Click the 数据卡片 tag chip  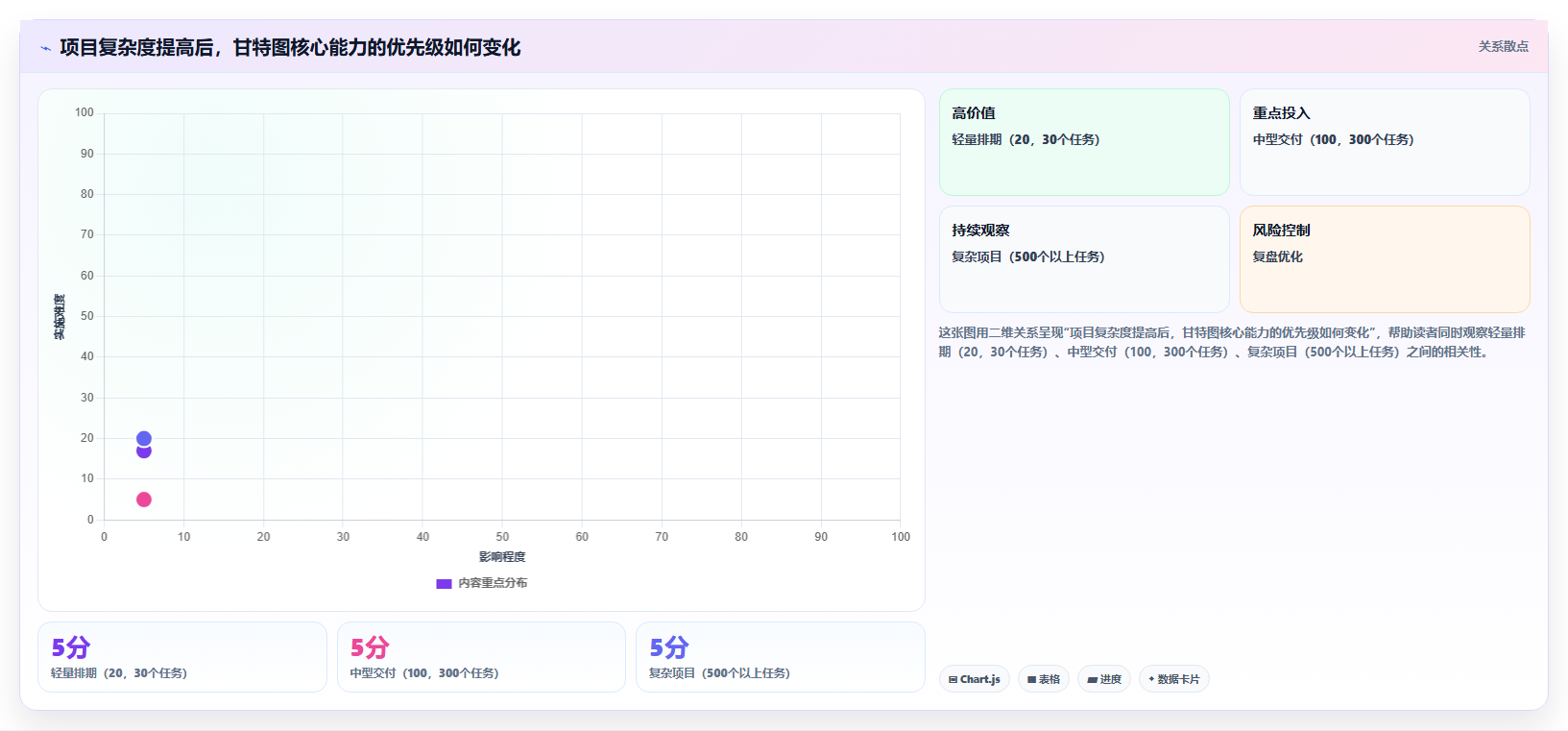[x=1174, y=679]
